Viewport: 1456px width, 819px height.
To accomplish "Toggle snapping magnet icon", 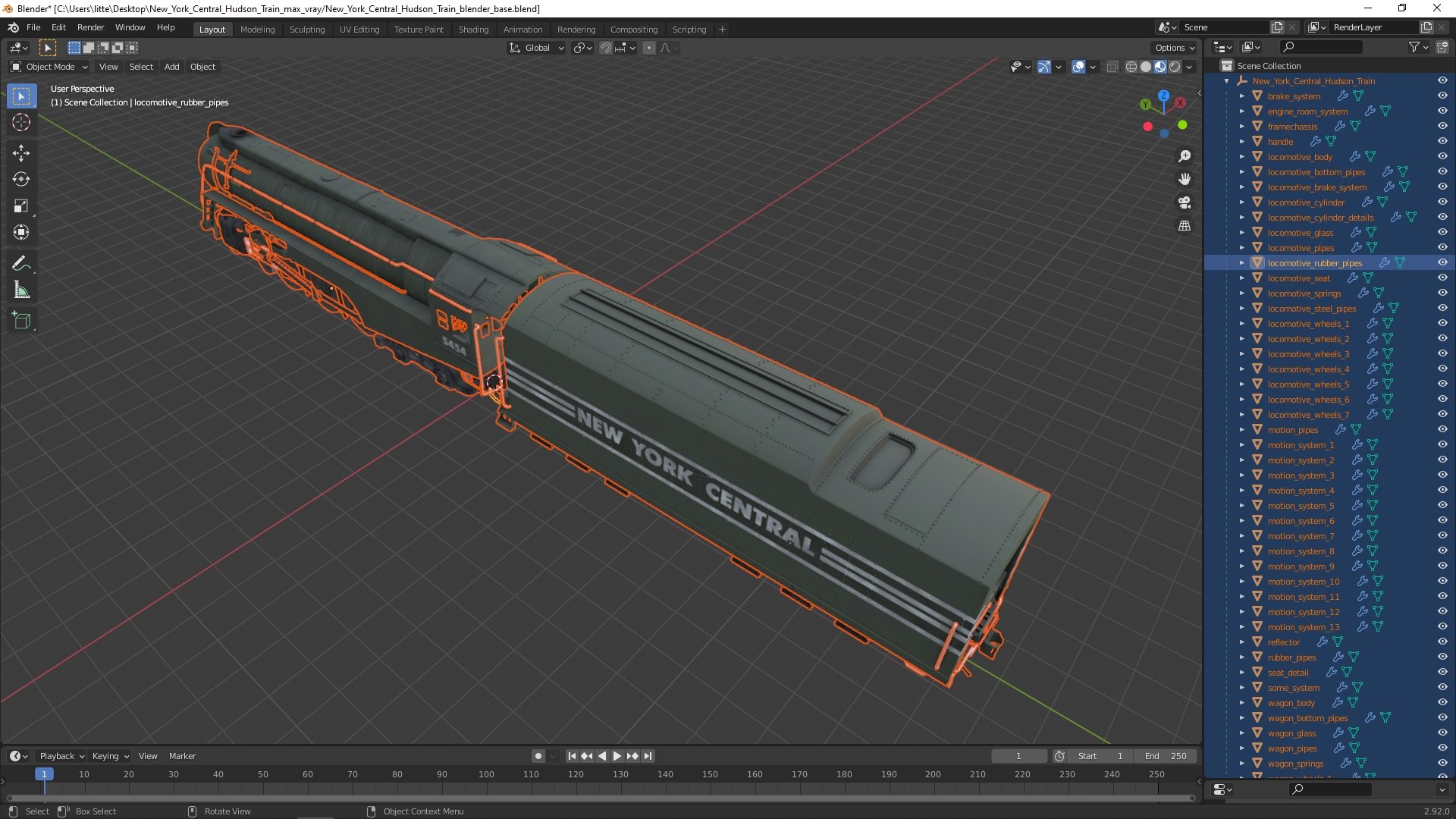I will pyautogui.click(x=606, y=48).
